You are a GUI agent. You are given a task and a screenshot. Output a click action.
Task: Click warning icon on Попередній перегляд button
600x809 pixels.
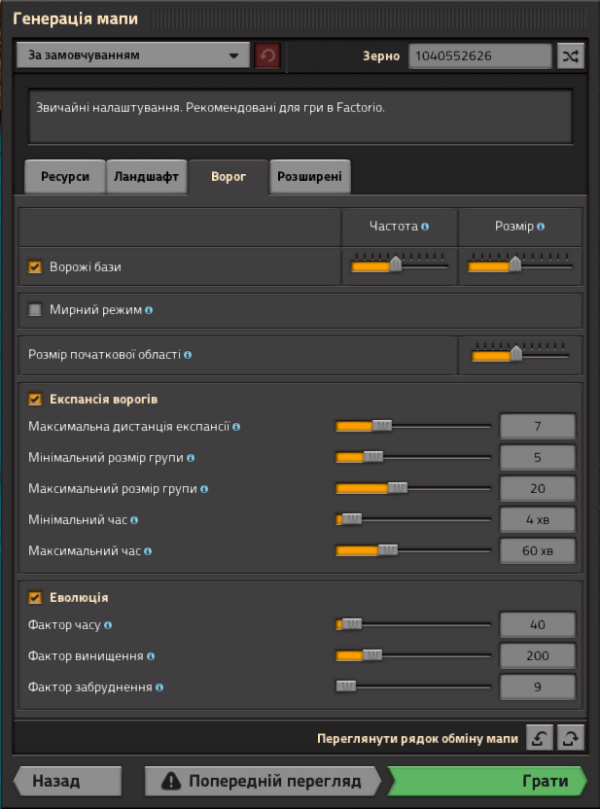(171, 781)
